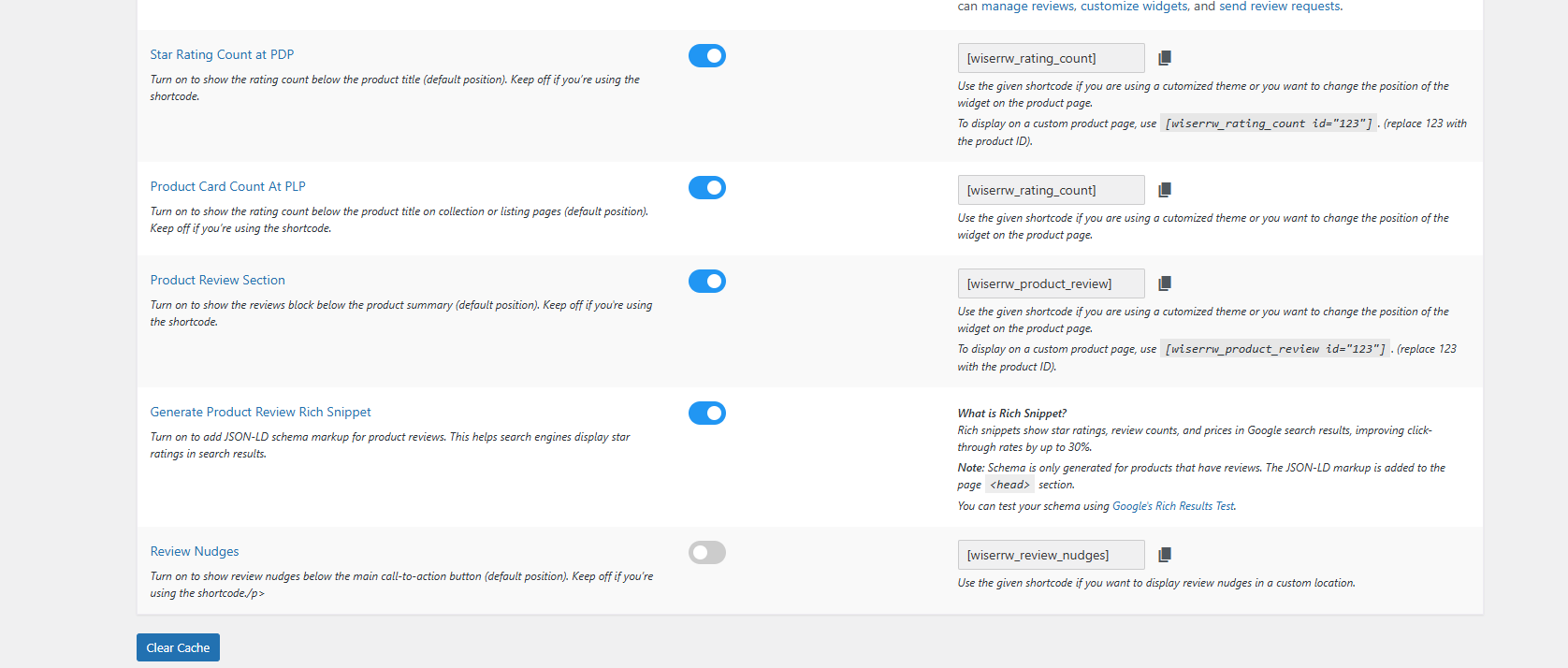
Task: Click the wiserrw_review_nudges shortcode field
Action: [x=1051, y=555]
